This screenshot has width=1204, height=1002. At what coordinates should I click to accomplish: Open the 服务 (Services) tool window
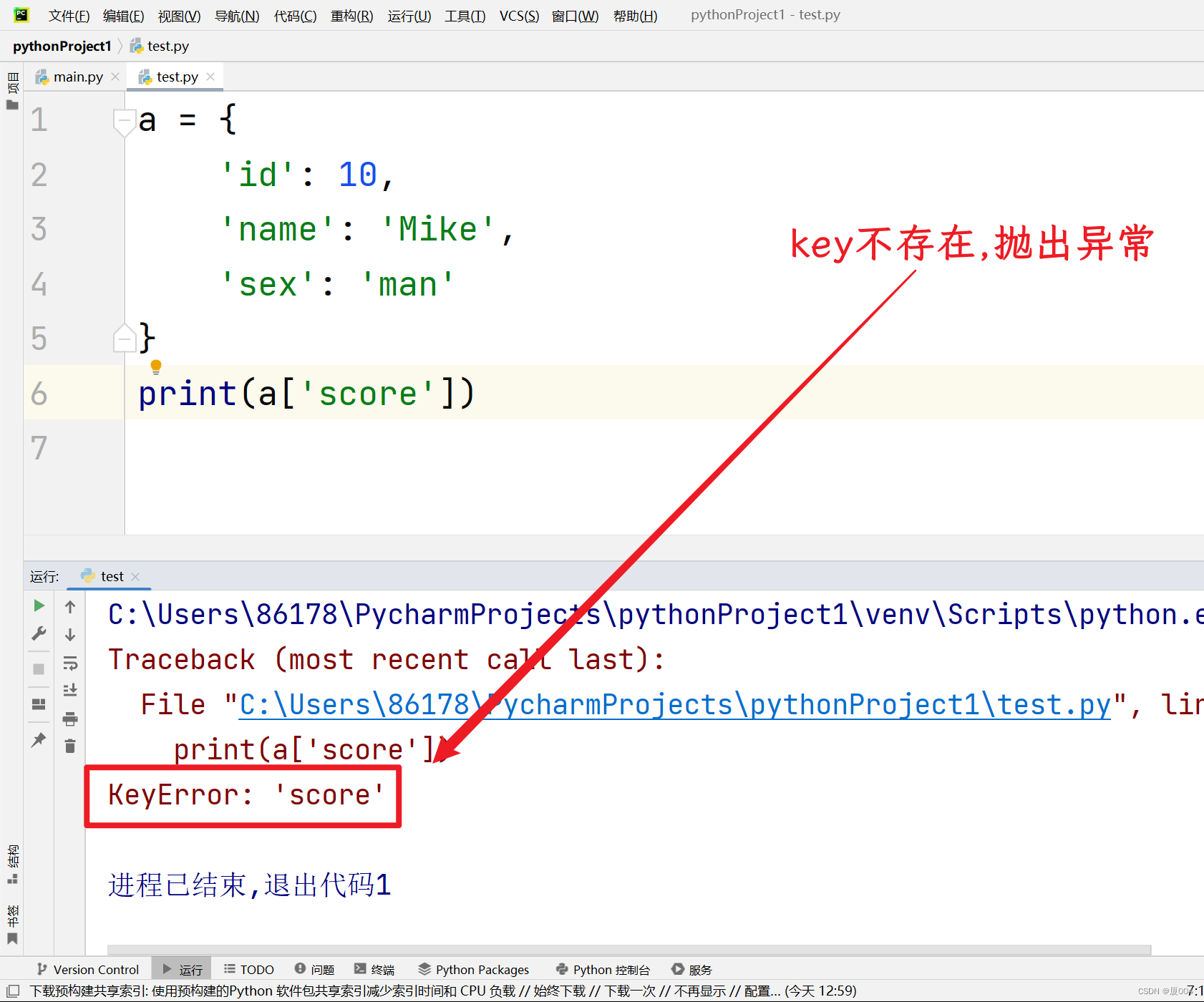[692, 969]
